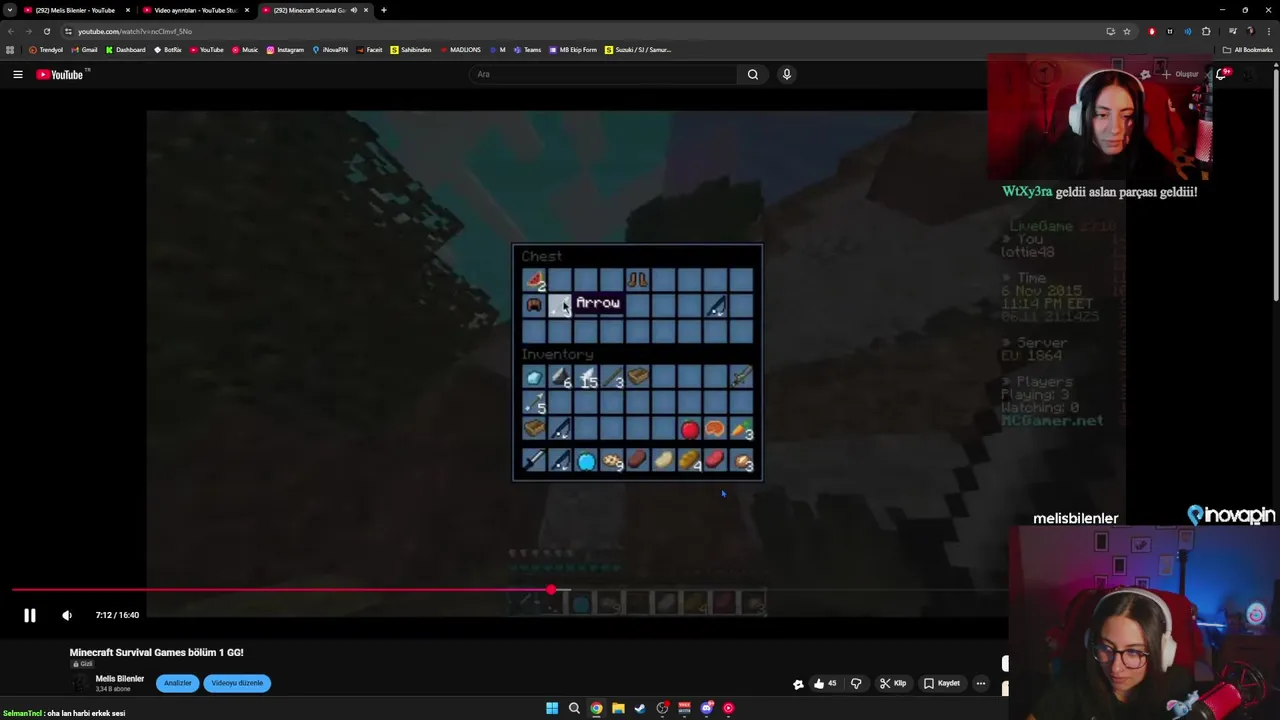Click the YouTube search magnifier button

(x=753, y=74)
